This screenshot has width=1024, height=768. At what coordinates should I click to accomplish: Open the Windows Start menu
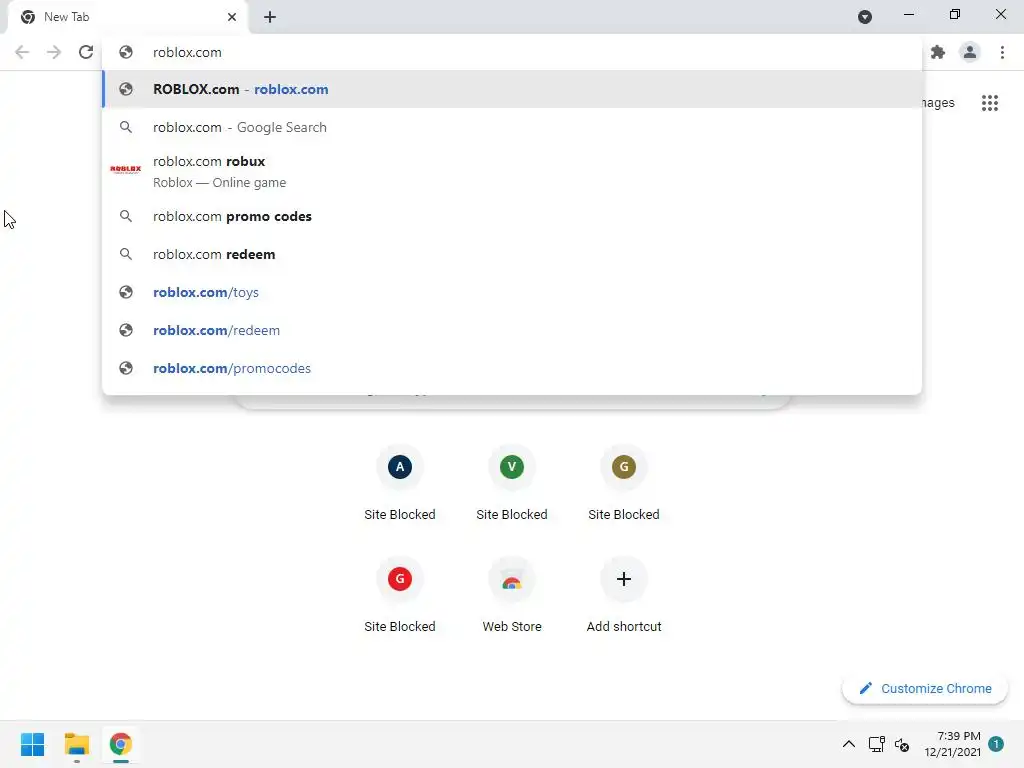pyautogui.click(x=32, y=744)
